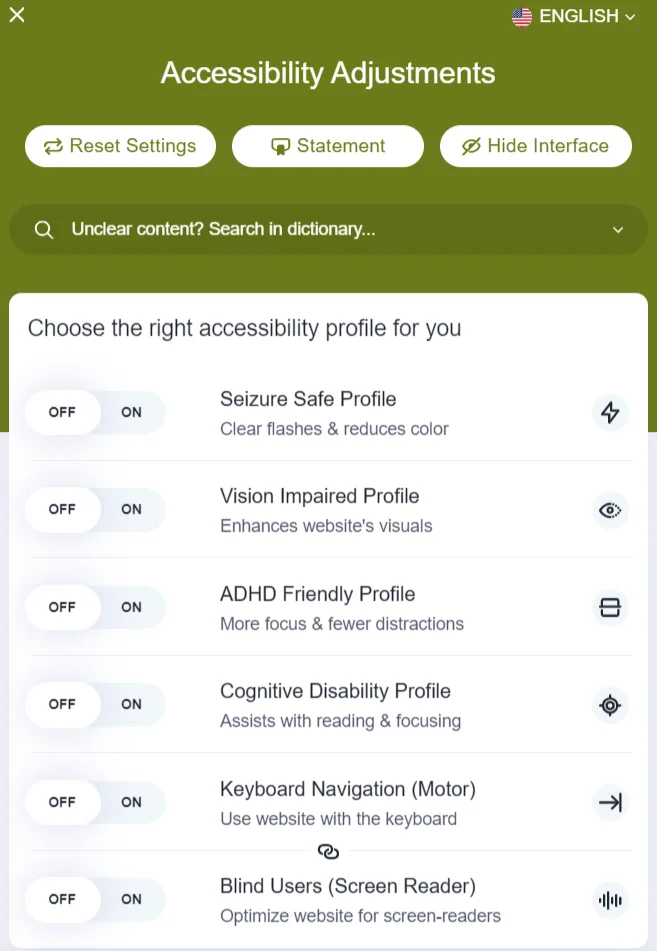
Task: Click the Keyboard Navigation tab-arrow icon
Action: coord(610,802)
